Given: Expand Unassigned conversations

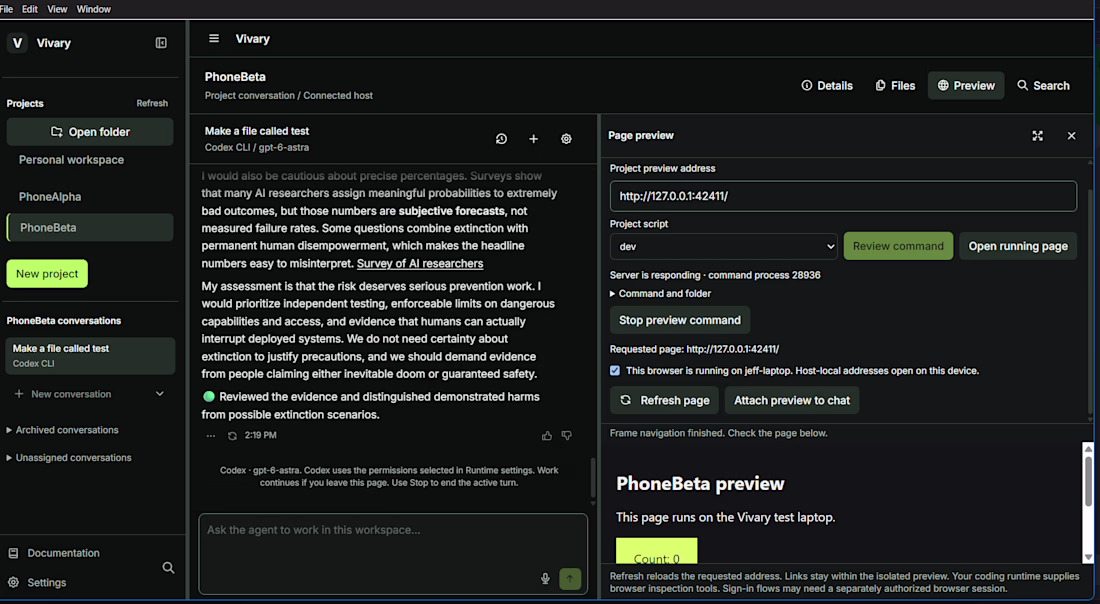Looking at the screenshot, I should [x=69, y=457].
